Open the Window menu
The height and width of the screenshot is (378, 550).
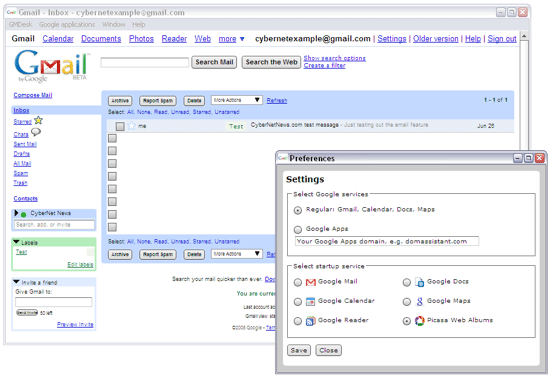coord(113,24)
